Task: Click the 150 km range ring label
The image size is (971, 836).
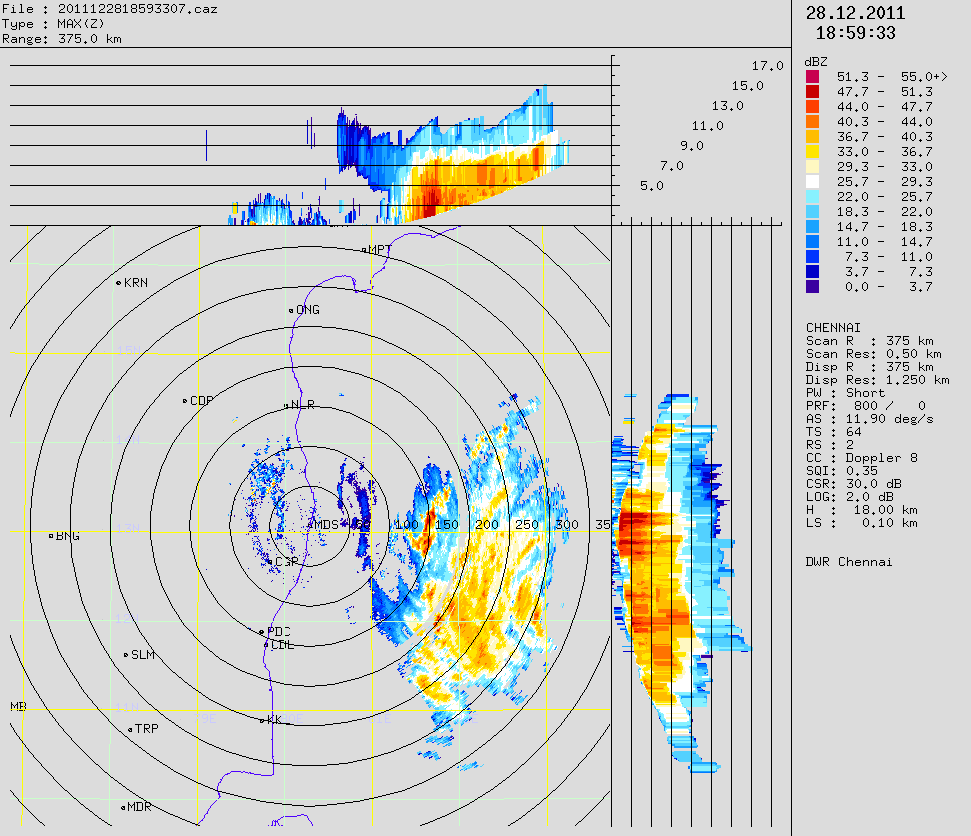Action: point(446,525)
